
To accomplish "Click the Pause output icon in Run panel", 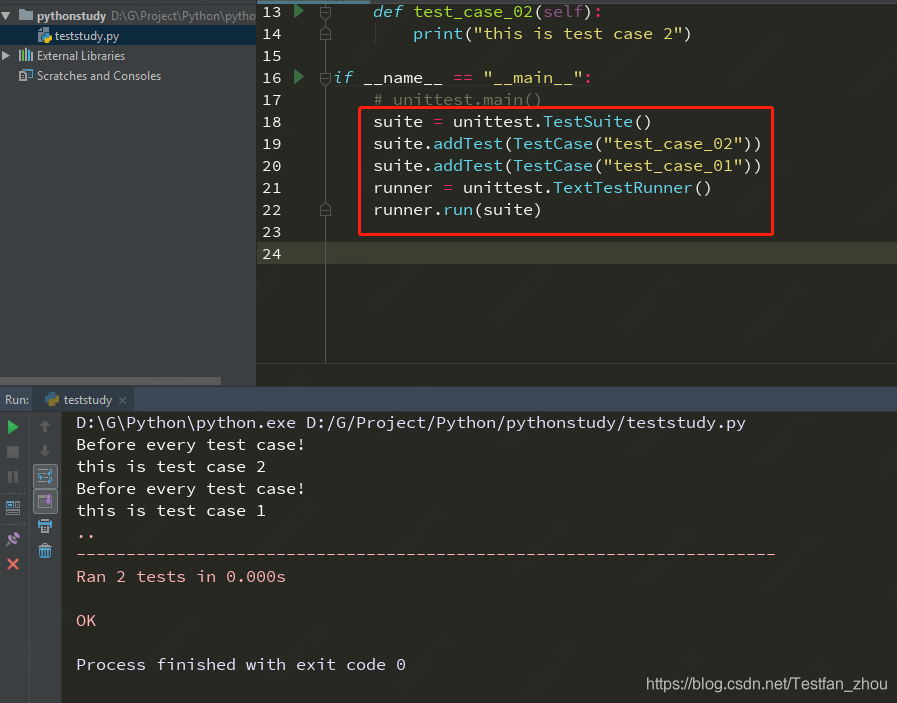I will tap(13, 477).
